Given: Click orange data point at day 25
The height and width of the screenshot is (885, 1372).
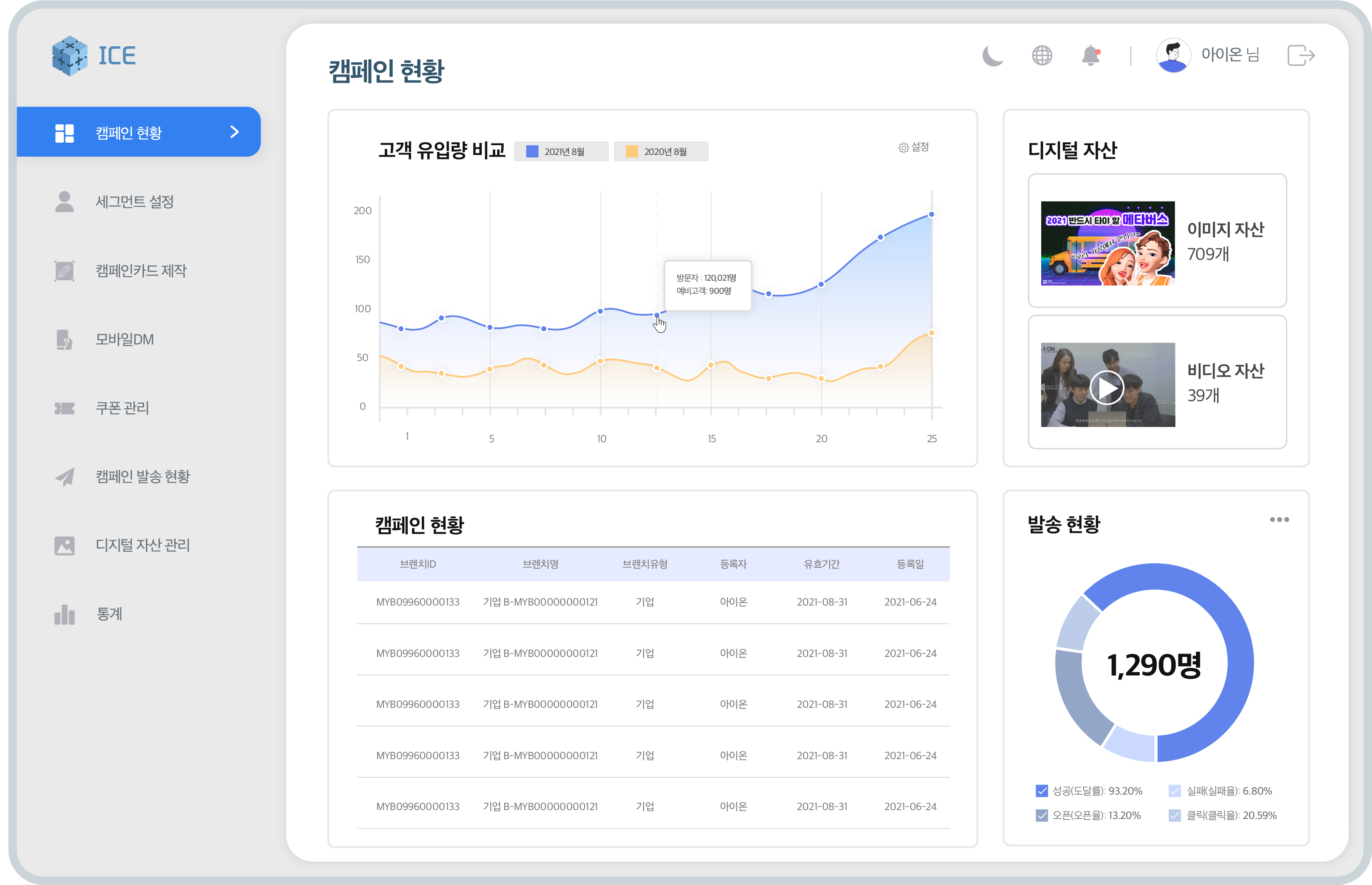Looking at the screenshot, I should click(x=931, y=333).
